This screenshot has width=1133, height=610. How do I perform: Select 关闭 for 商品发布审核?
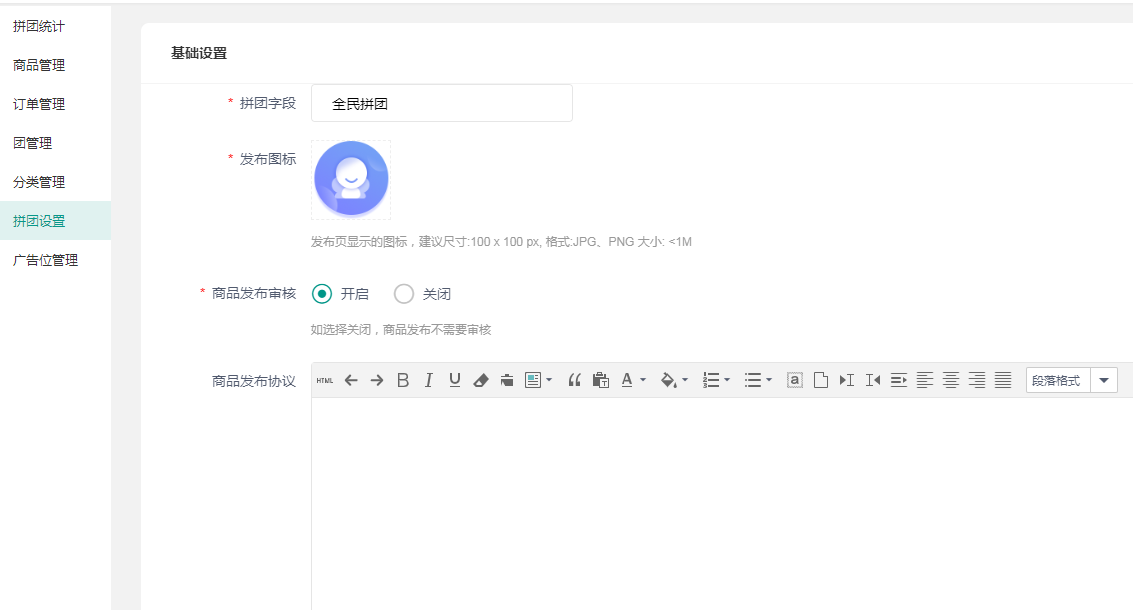coord(404,294)
